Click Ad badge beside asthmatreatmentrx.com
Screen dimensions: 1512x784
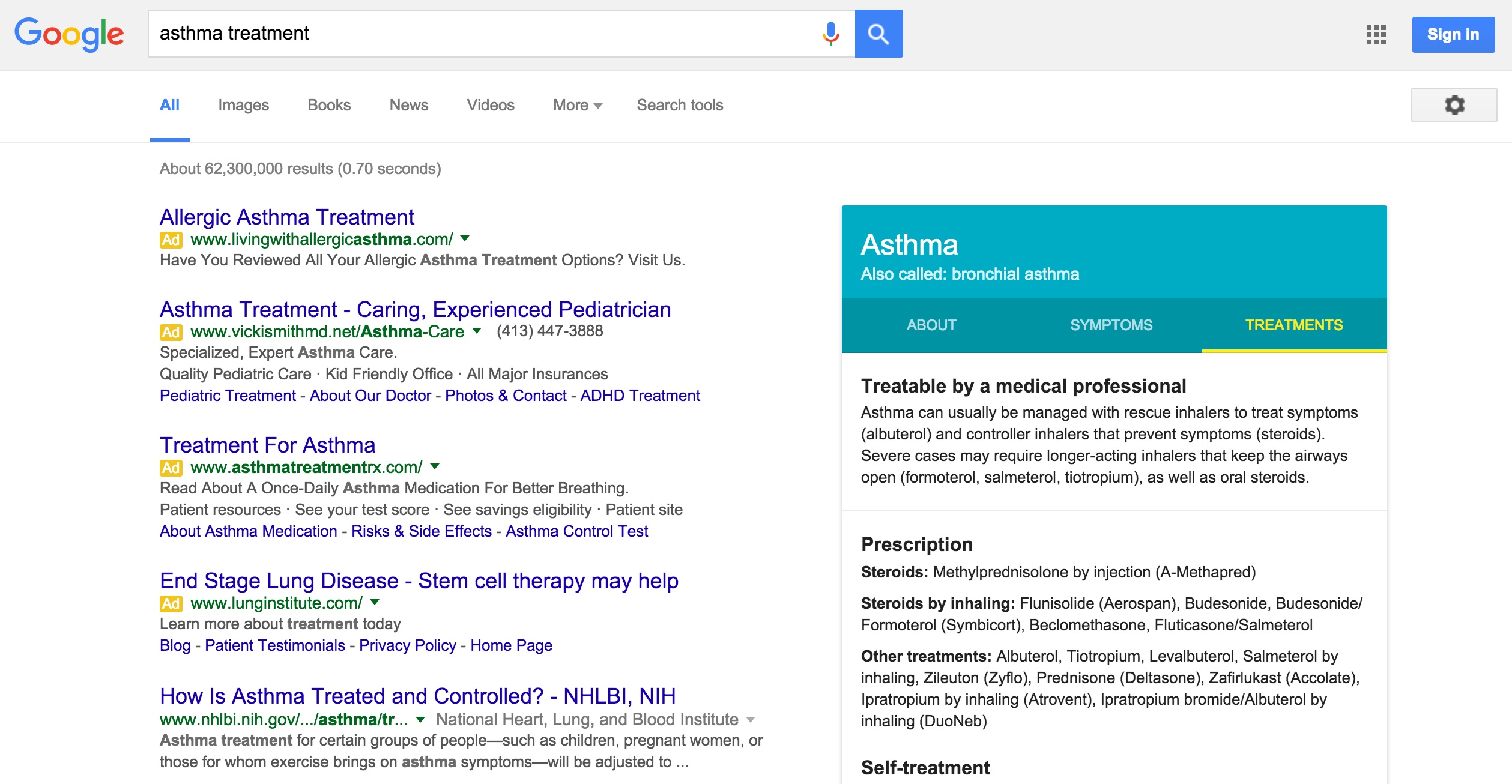171,468
